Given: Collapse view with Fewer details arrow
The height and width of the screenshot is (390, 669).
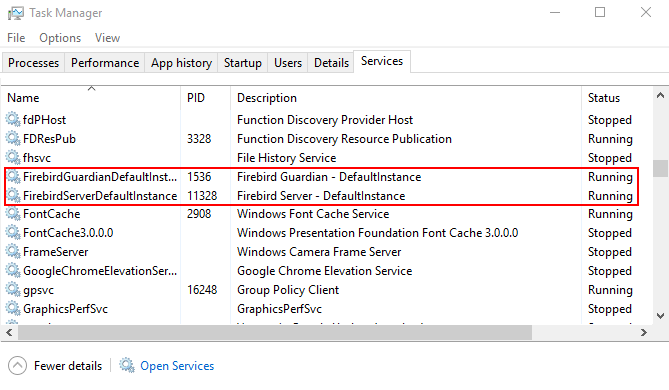Looking at the screenshot, I should [x=17, y=366].
